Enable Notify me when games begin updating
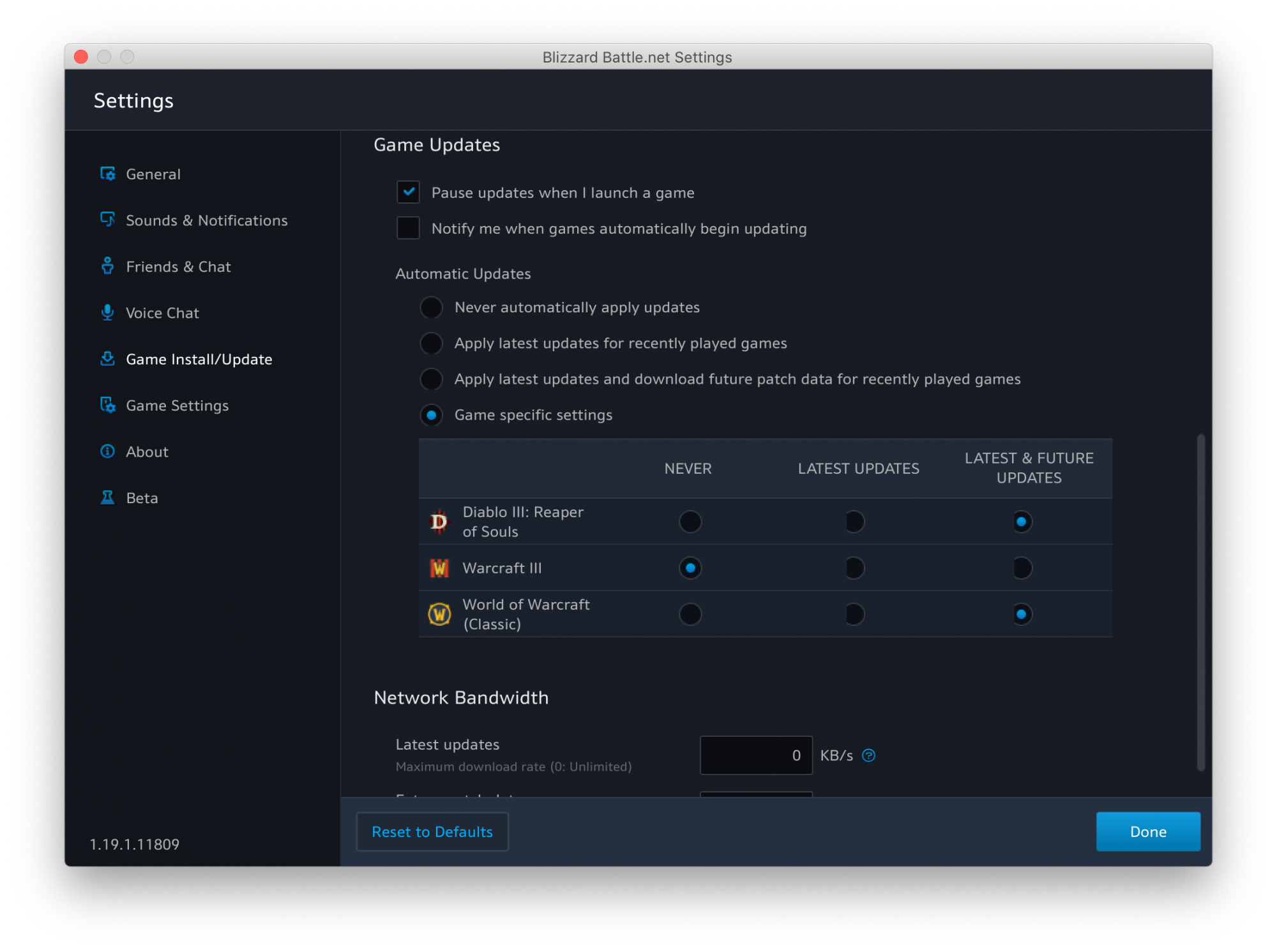 (x=408, y=228)
